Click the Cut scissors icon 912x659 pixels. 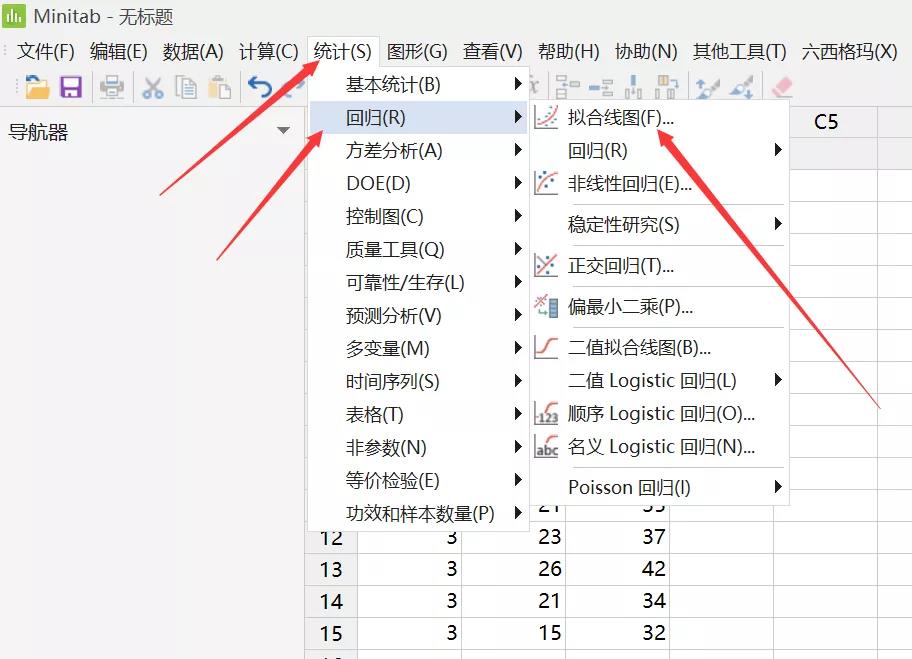[x=152, y=88]
